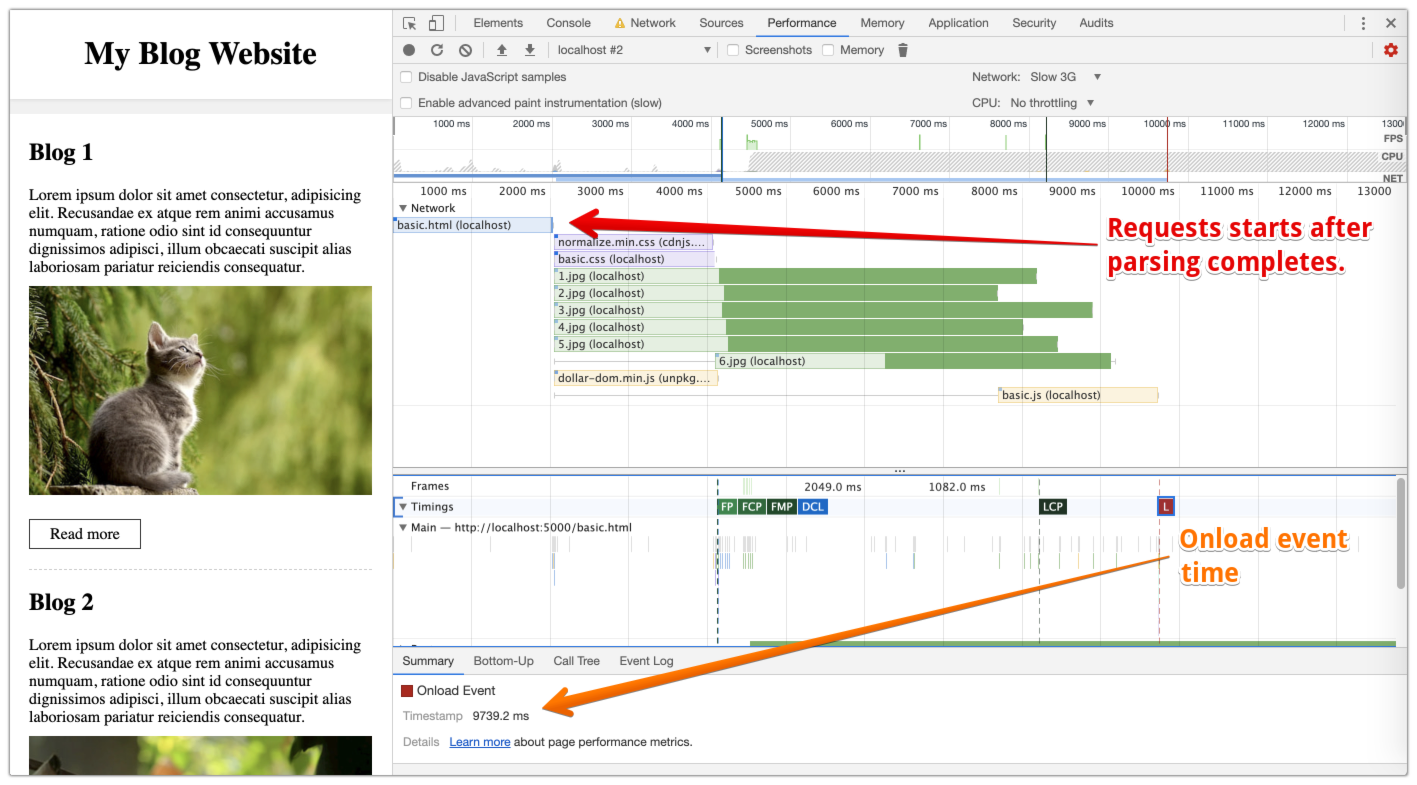Click the load profile upload icon

click(502, 50)
